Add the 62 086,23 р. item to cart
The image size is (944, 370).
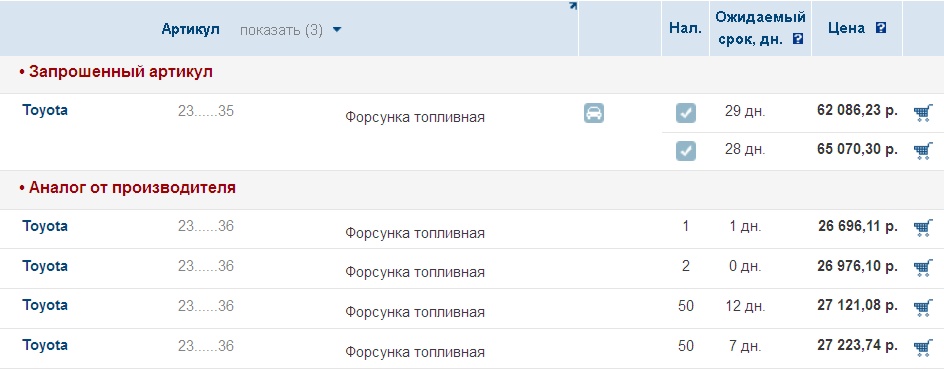(x=923, y=113)
